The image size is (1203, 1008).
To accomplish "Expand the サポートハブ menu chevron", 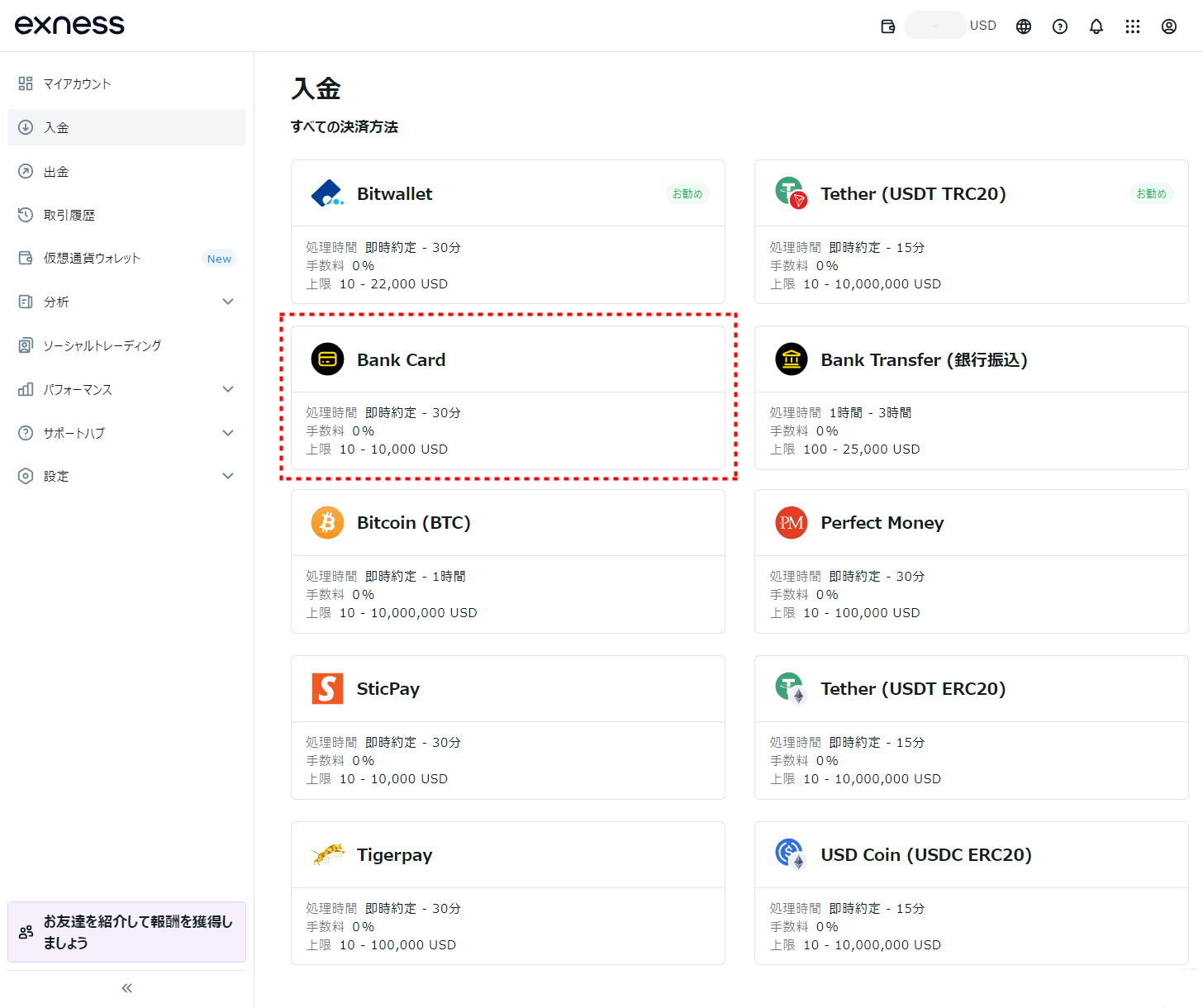I will coord(228,433).
